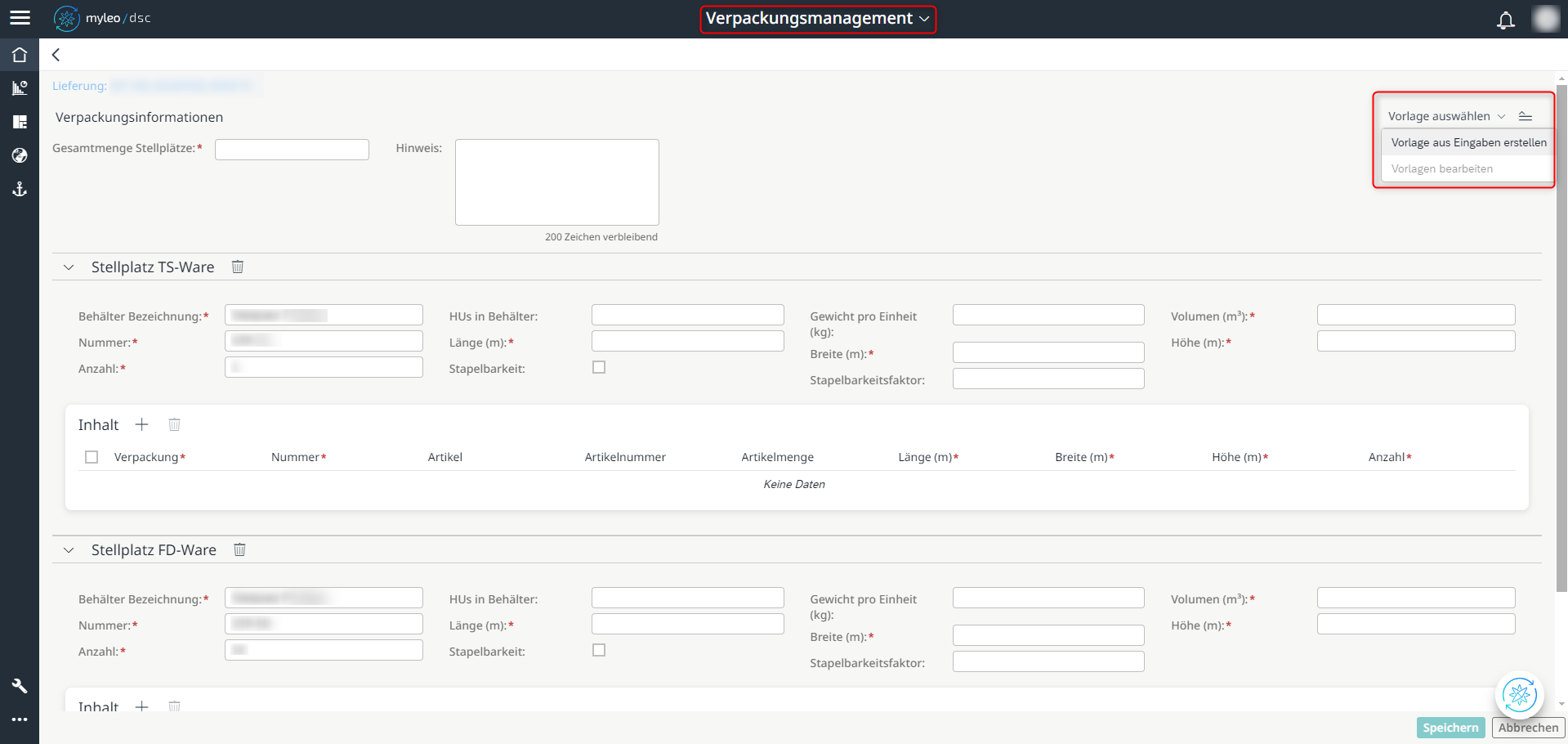The width and height of the screenshot is (1568, 744).
Task: Open the Verpackungsmanagement module dropdown
Action: click(x=817, y=19)
